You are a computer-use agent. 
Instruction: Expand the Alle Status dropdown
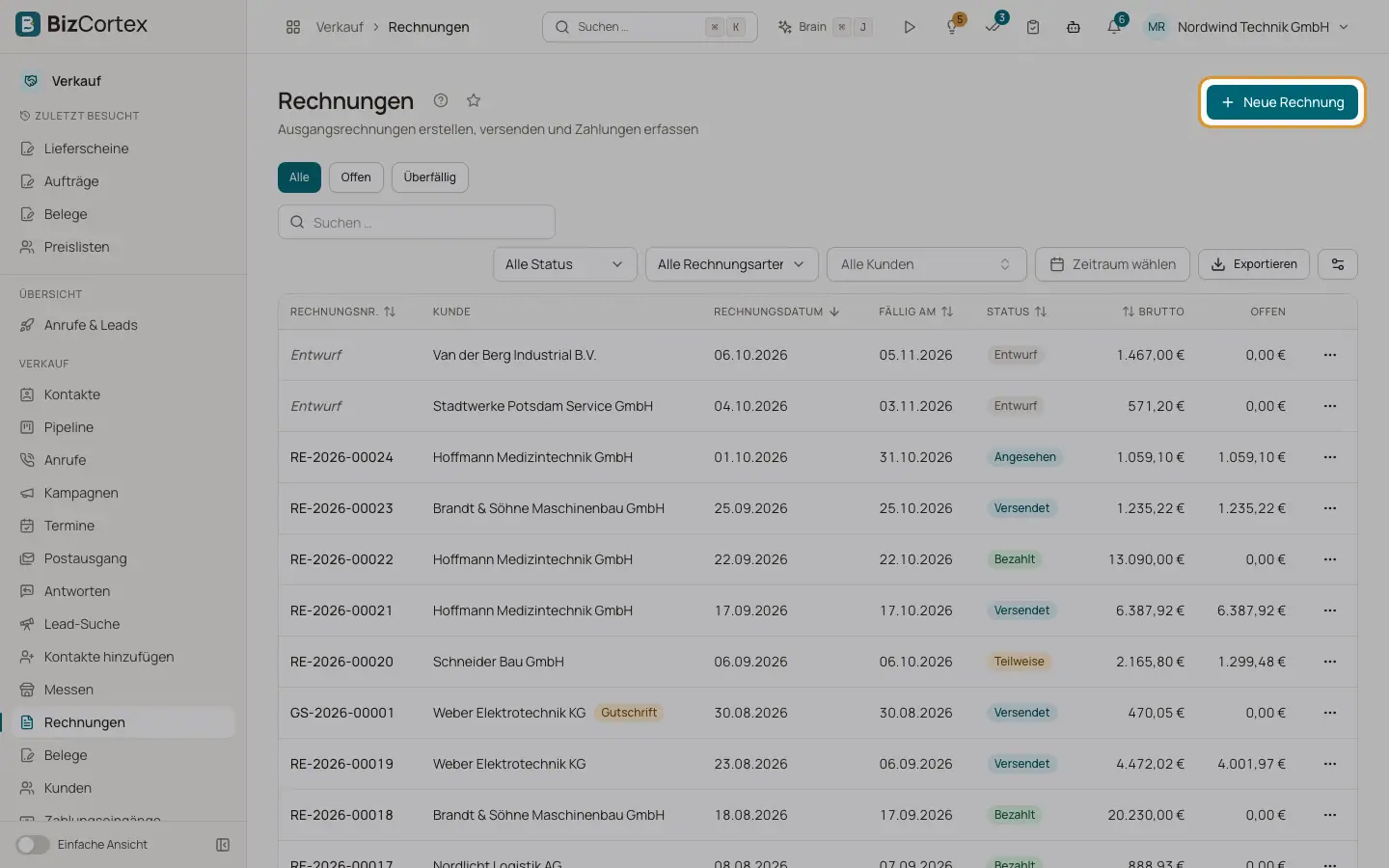[564, 264]
